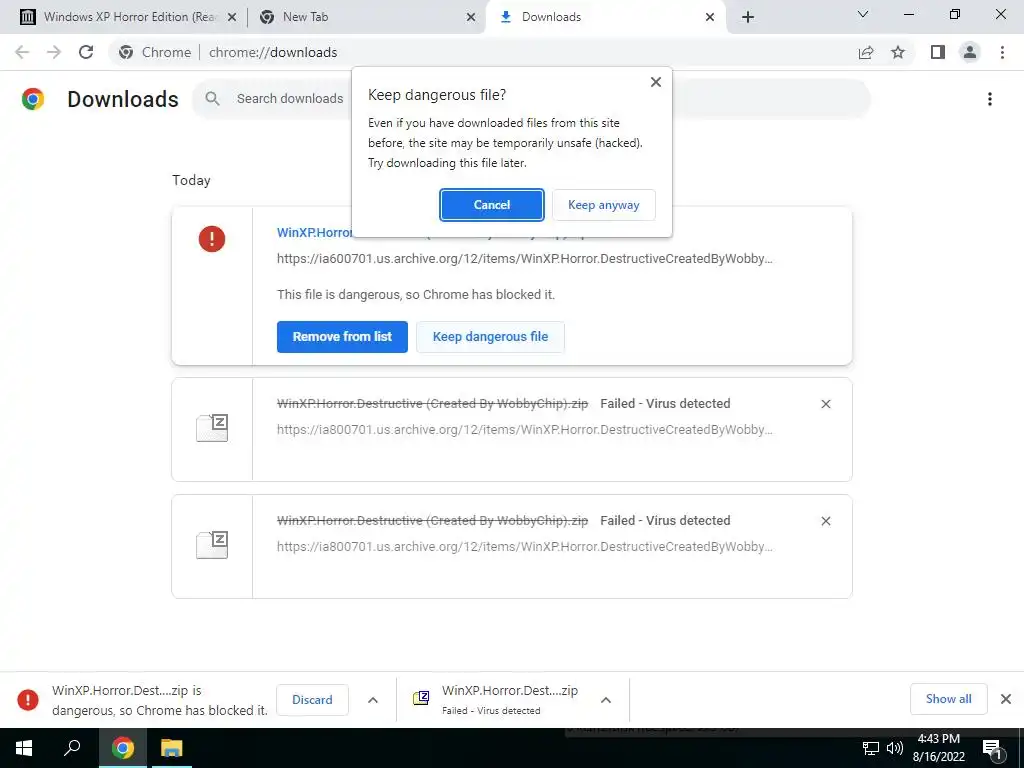The image size is (1024, 768).
Task: Click the Chrome logo beside Downloads title
Action: point(33,99)
